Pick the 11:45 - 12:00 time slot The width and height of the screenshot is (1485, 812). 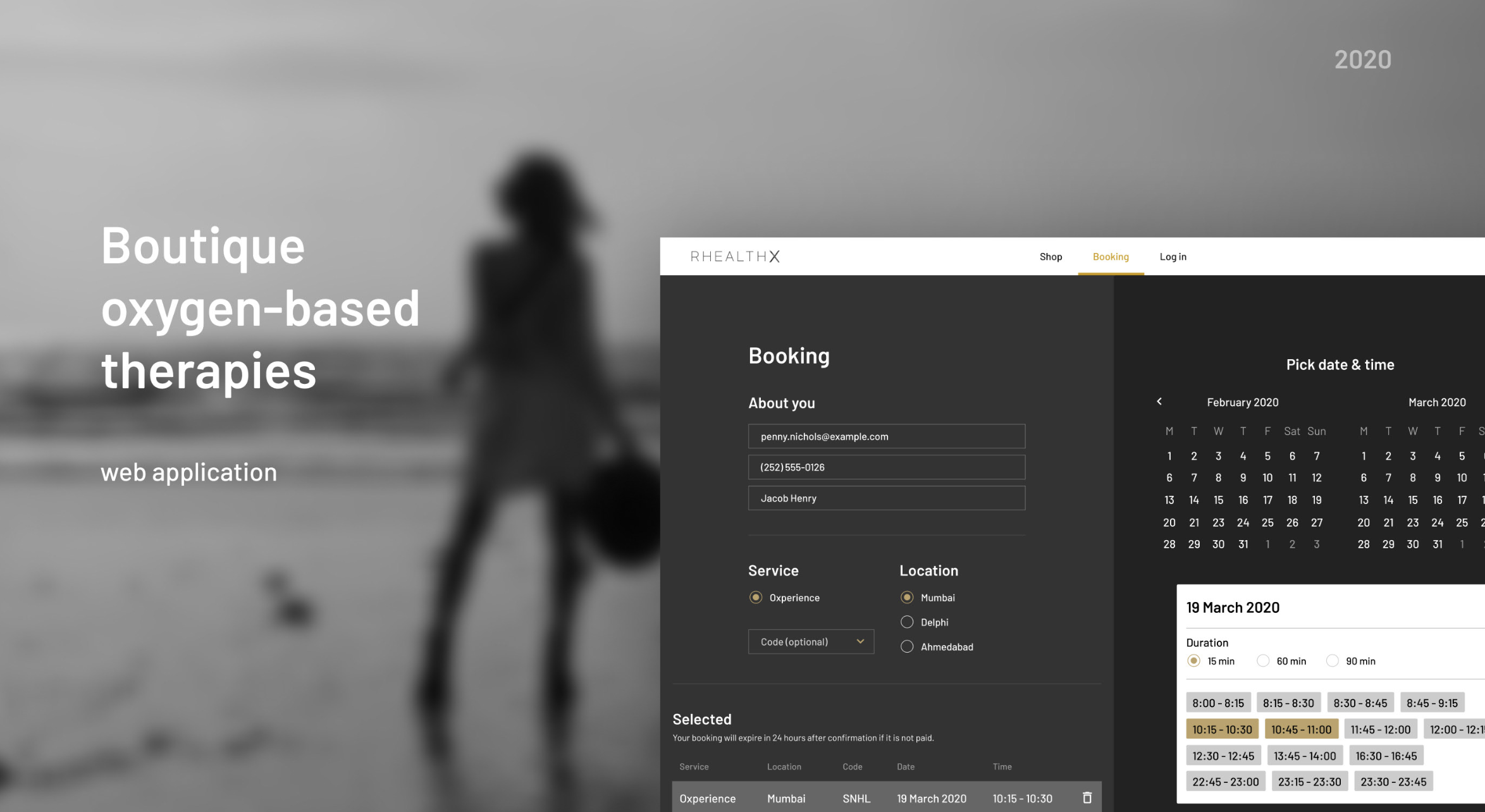[x=1381, y=730]
